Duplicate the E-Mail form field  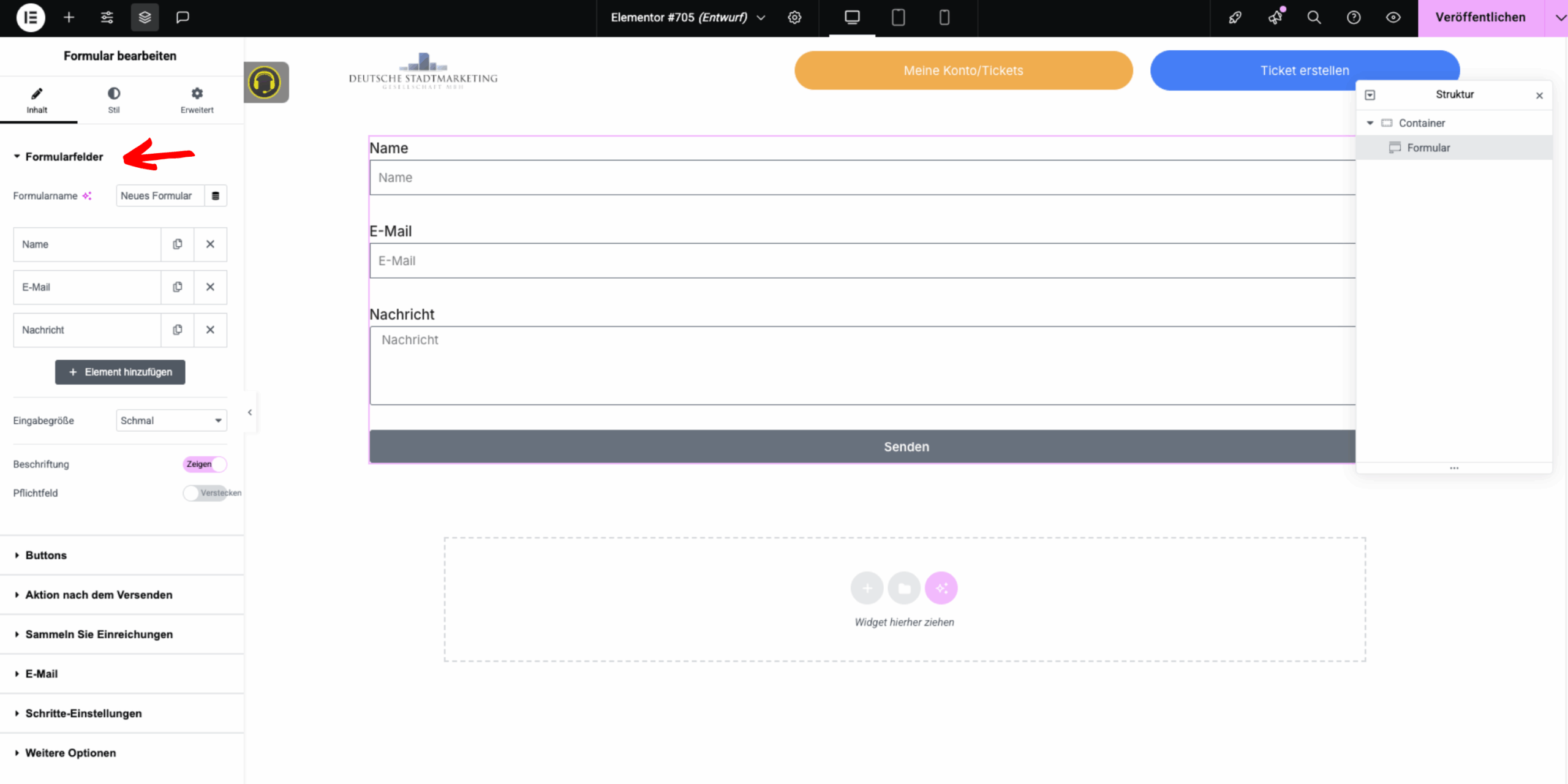click(x=177, y=287)
